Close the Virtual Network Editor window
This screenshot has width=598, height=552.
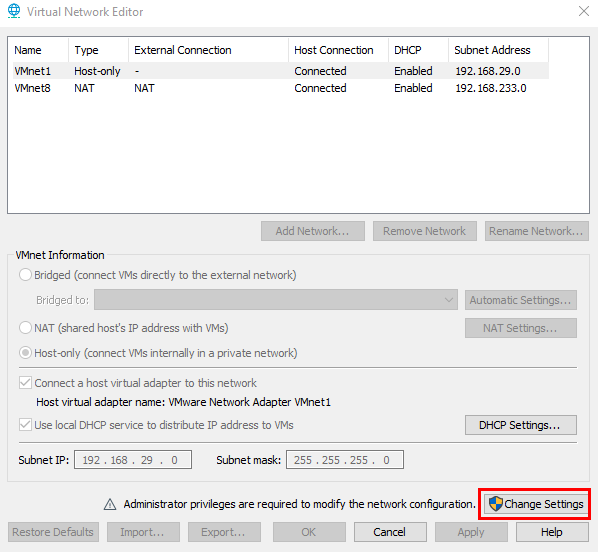(x=584, y=11)
